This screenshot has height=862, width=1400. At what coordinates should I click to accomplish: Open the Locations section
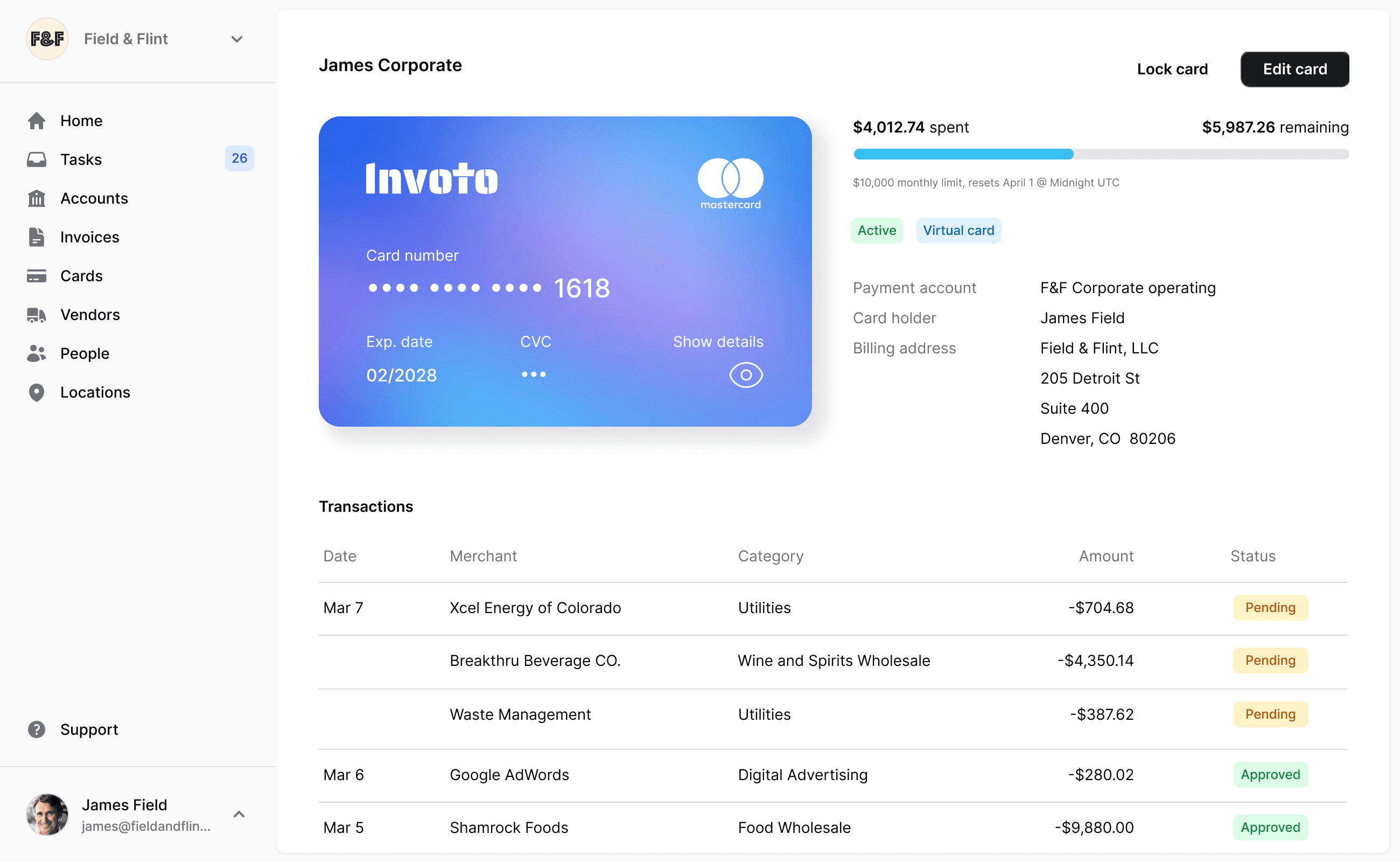pyautogui.click(x=95, y=392)
